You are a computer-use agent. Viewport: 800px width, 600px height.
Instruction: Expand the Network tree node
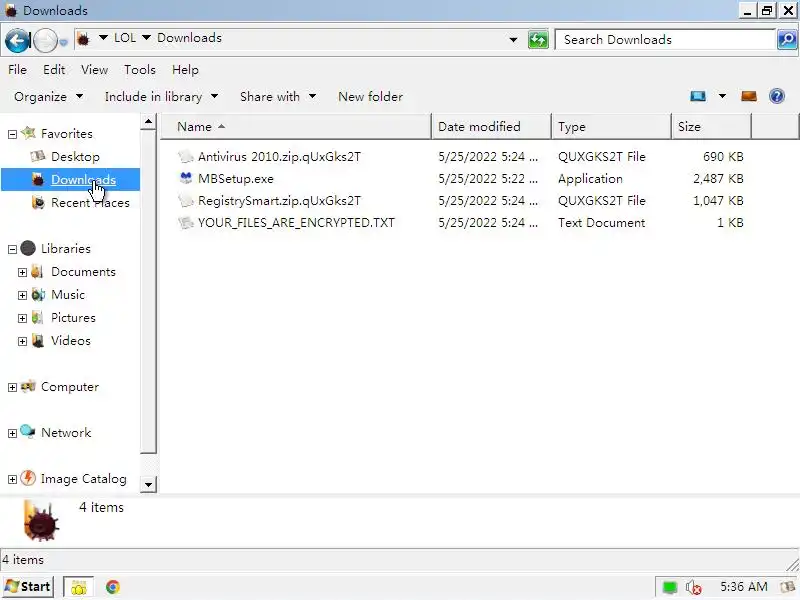(x=13, y=434)
